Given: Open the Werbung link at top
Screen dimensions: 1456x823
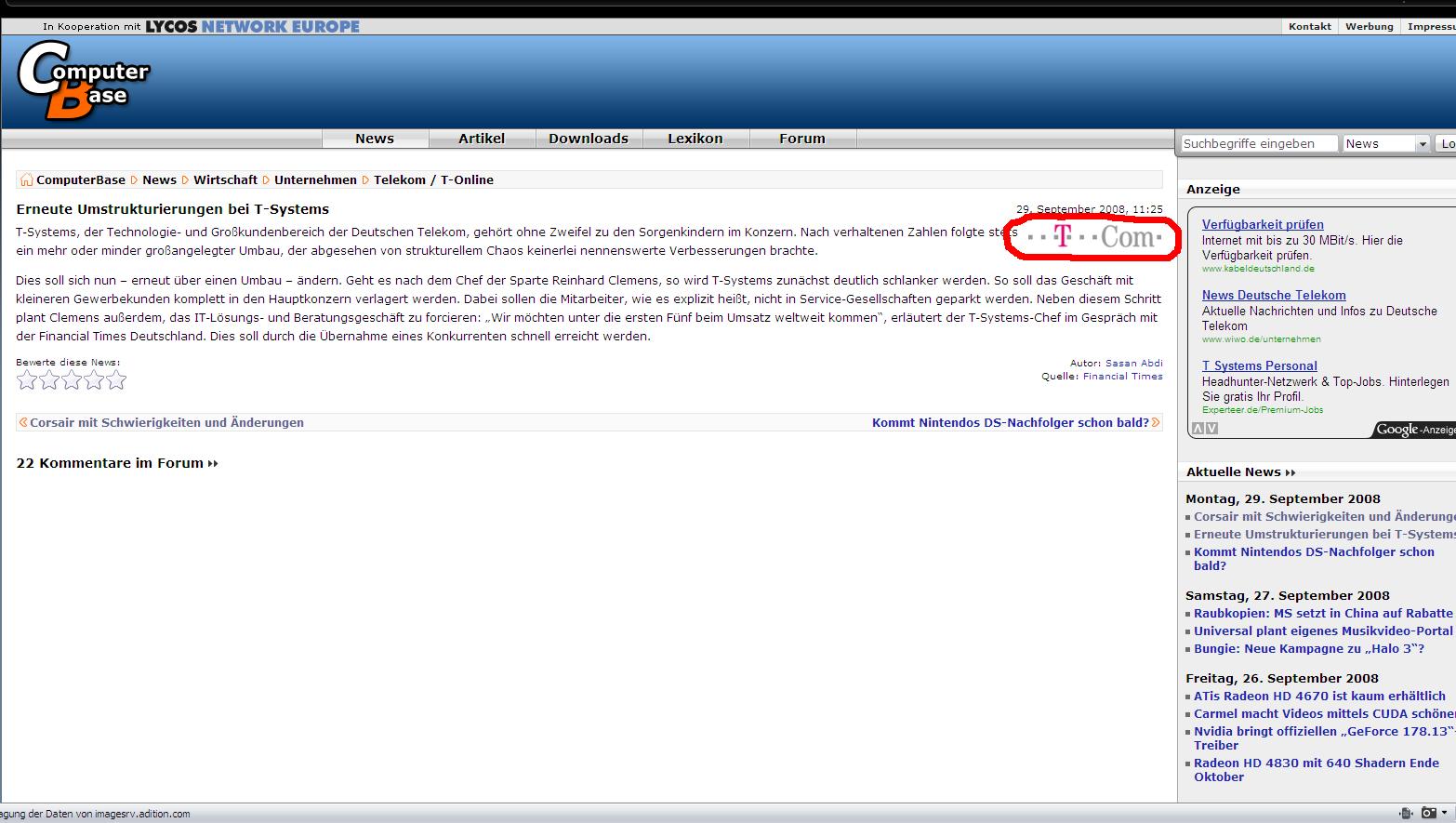Looking at the screenshot, I should 1370,26.
